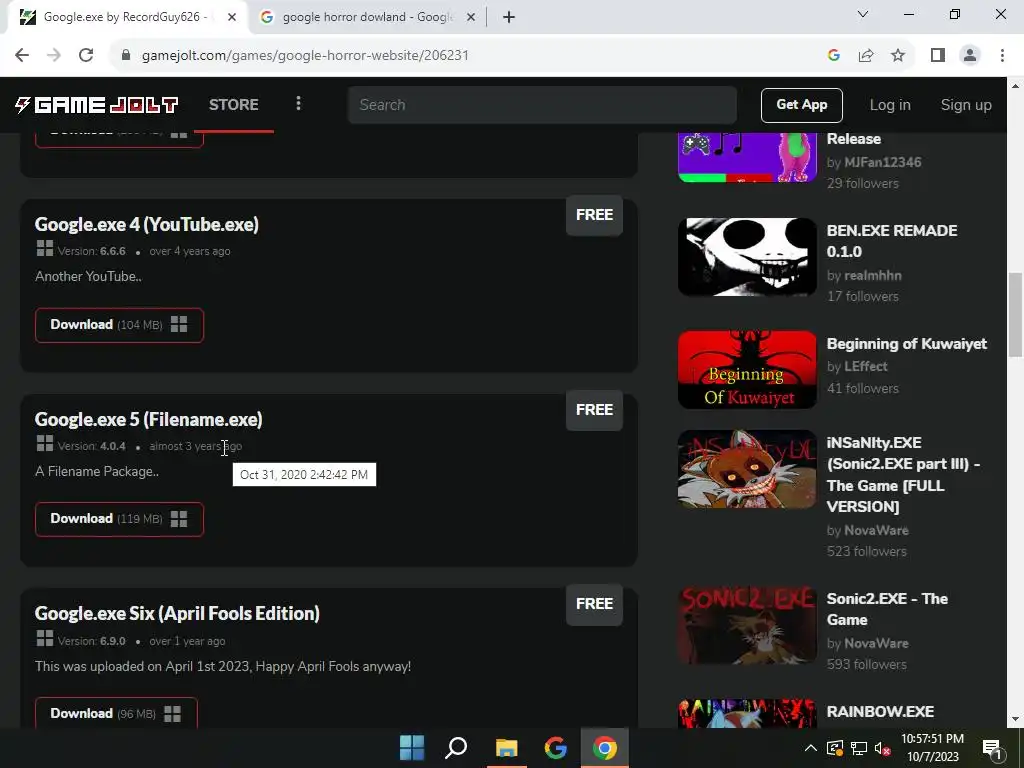
Task: Go back to the previous page
Action: [x=22, y=56]
